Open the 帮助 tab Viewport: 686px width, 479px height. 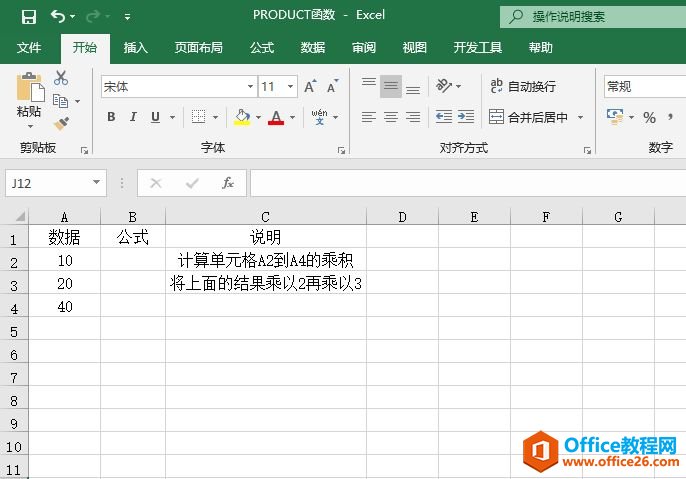pos(541,48)
